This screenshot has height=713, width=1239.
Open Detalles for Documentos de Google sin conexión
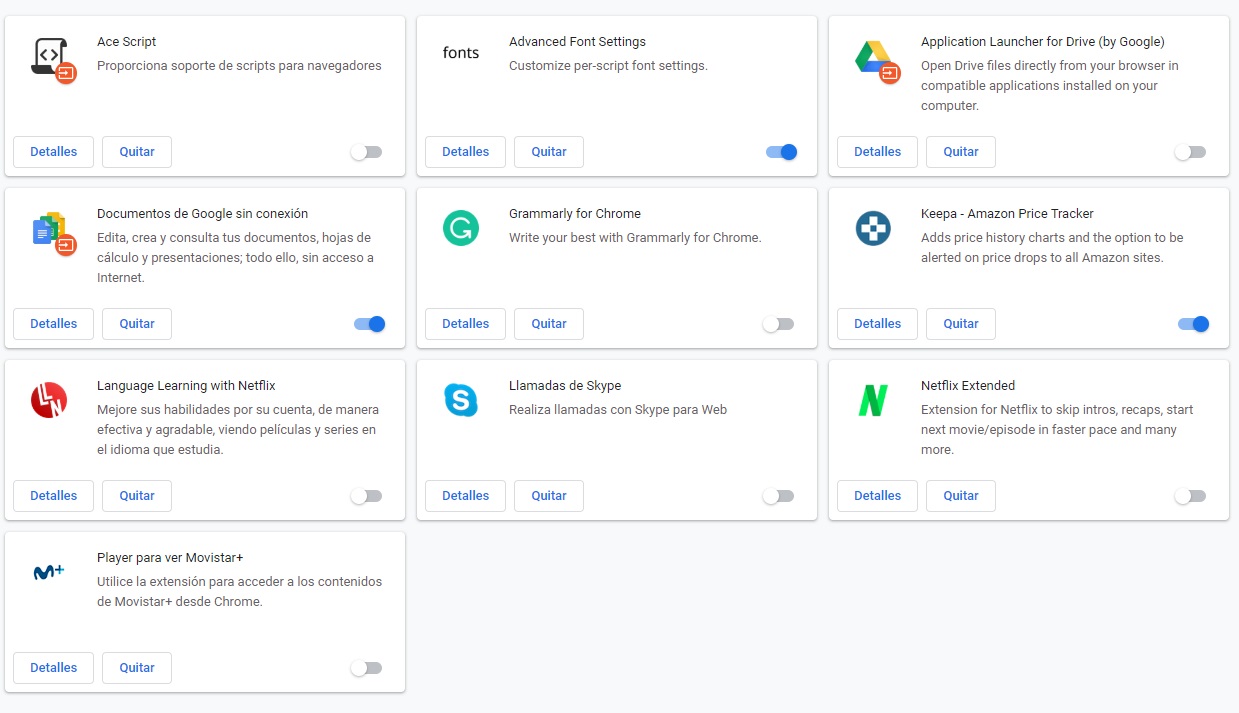point(54,324)
